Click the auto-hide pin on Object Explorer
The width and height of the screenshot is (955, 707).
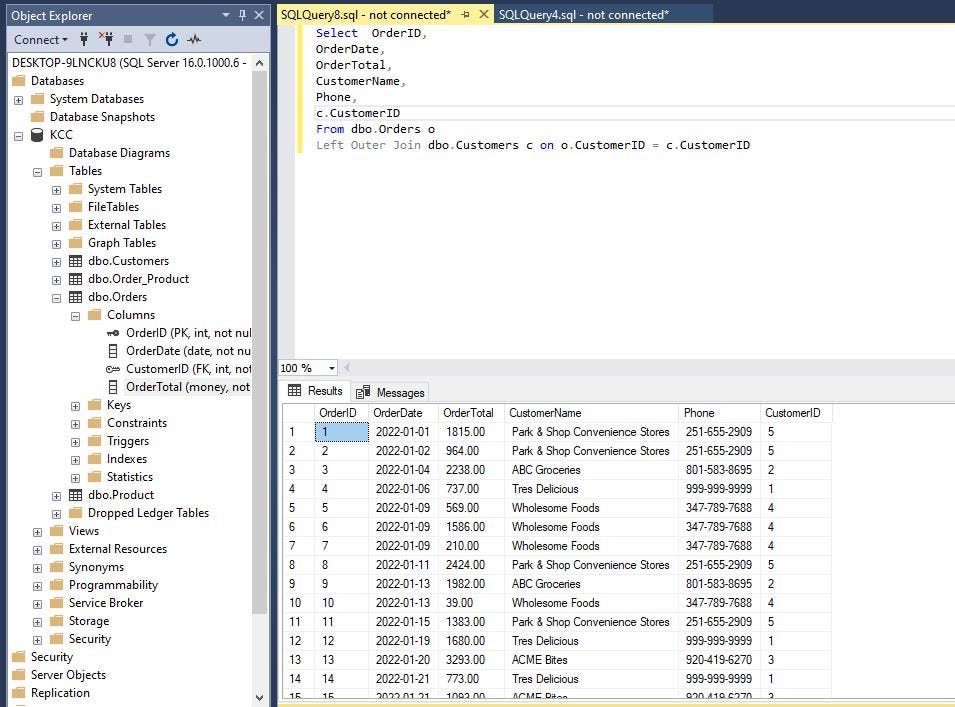click(242, 15)
